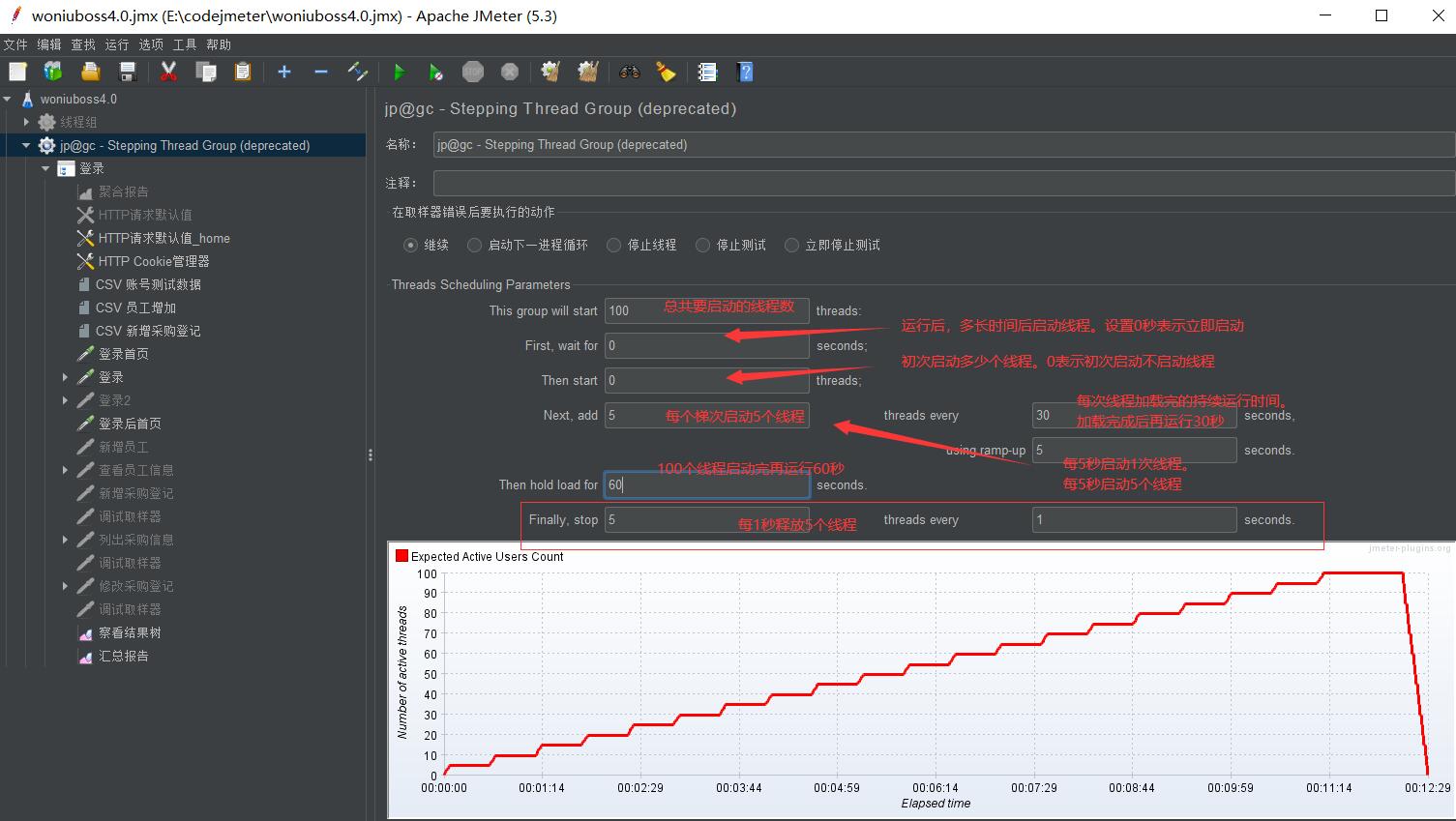Click the First, wait for field
The width and height of the screenshot is (1456, 821).
(x=707, y=345)
